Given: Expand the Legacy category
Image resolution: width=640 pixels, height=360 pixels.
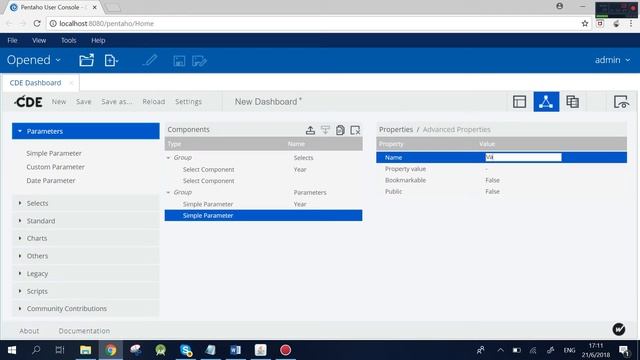Looking at the screenshot, I should point(86,273).
